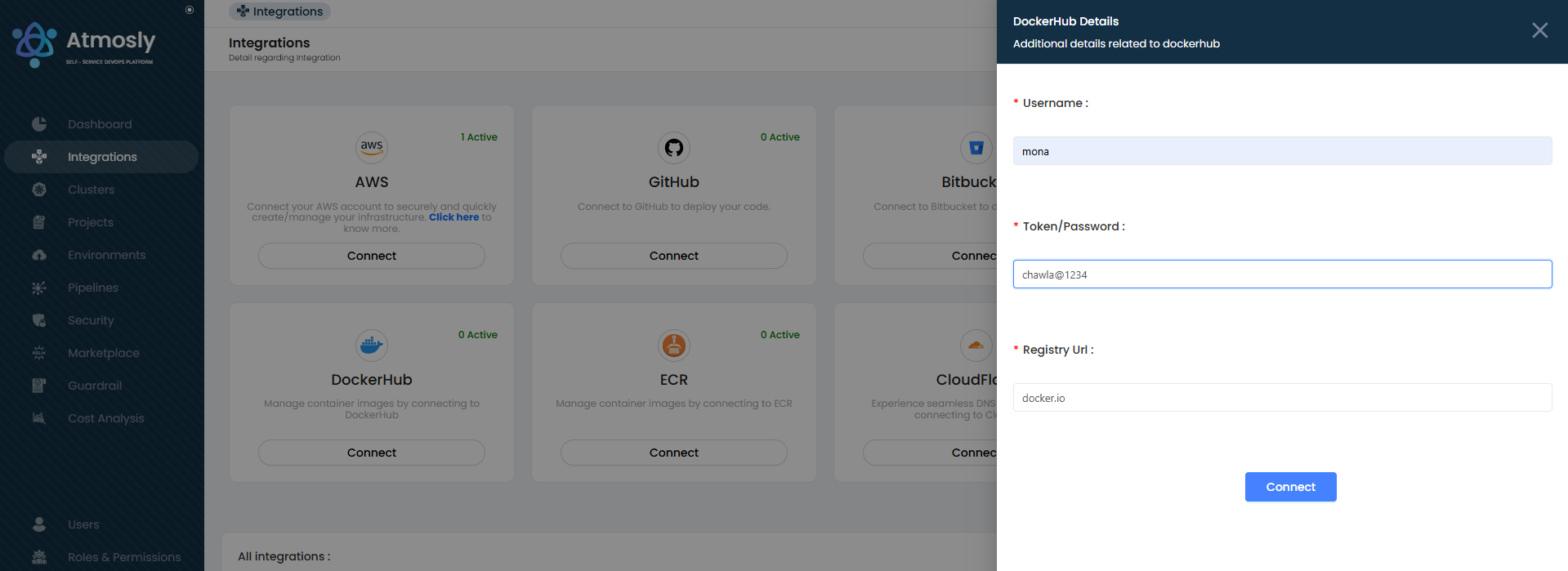Click the ECR logo icon

pyautogui.click(x=674, y=346)
